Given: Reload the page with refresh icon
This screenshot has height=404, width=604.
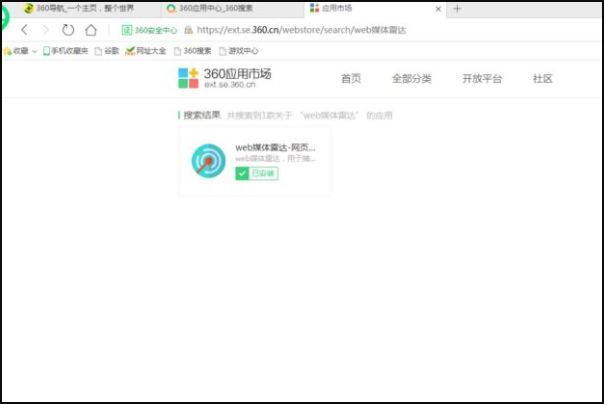Looking at the screenshot, I should pyautogui.click(x=68, y=30).
